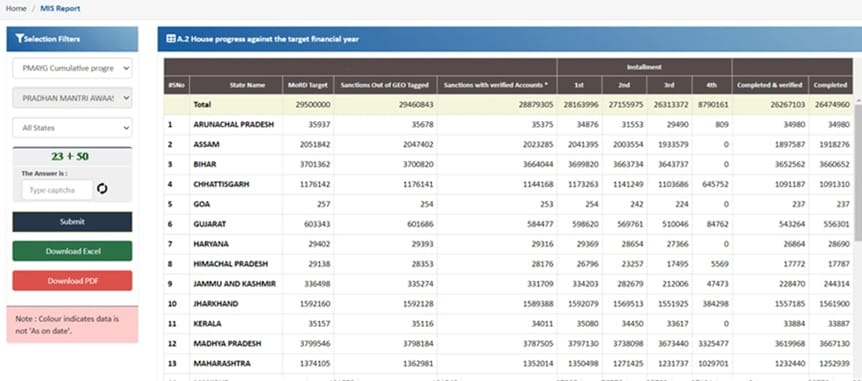Select the CHHATTISGARH state name
The height and width of the screenshot is (381, 862).
221,184
